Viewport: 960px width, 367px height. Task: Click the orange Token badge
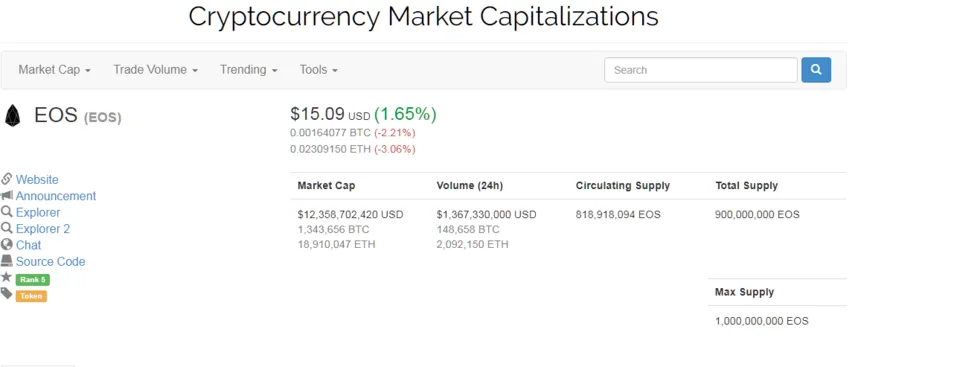(x=31, y=296)
